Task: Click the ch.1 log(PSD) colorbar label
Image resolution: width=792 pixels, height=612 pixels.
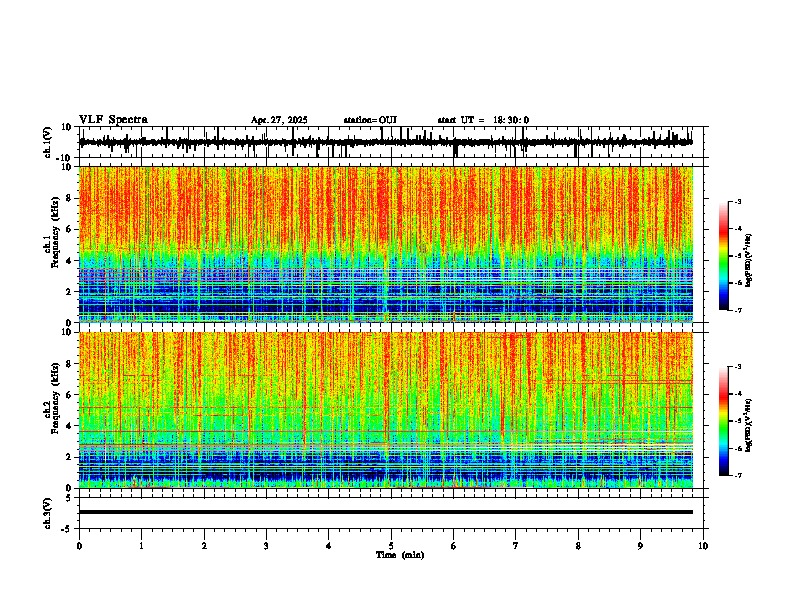Action: click(x=749, y=260)
